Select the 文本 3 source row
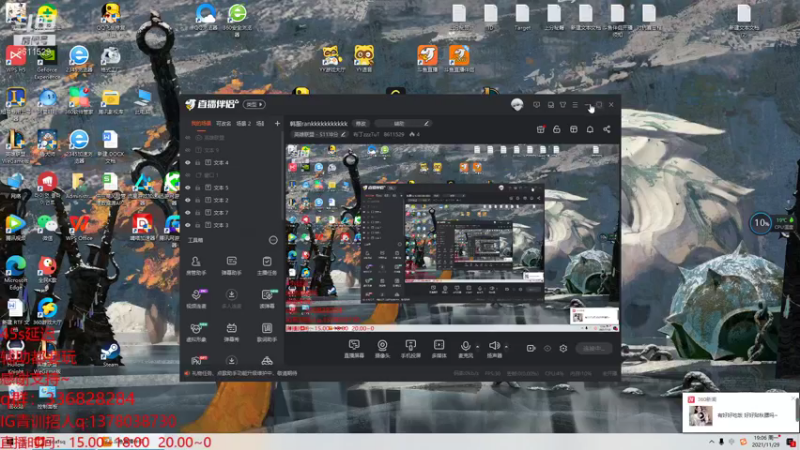The height and width of the screenshot is (450, 800). coord(231,225)
